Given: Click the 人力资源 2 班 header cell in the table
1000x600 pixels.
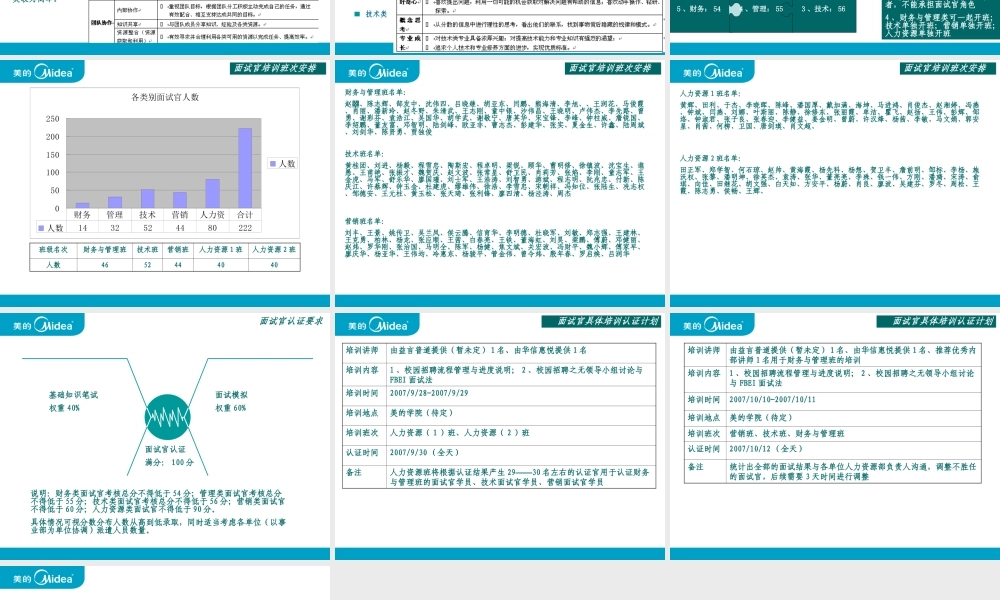Looking at the screenshot, I should pyautogui.click(x=274, y=250).
